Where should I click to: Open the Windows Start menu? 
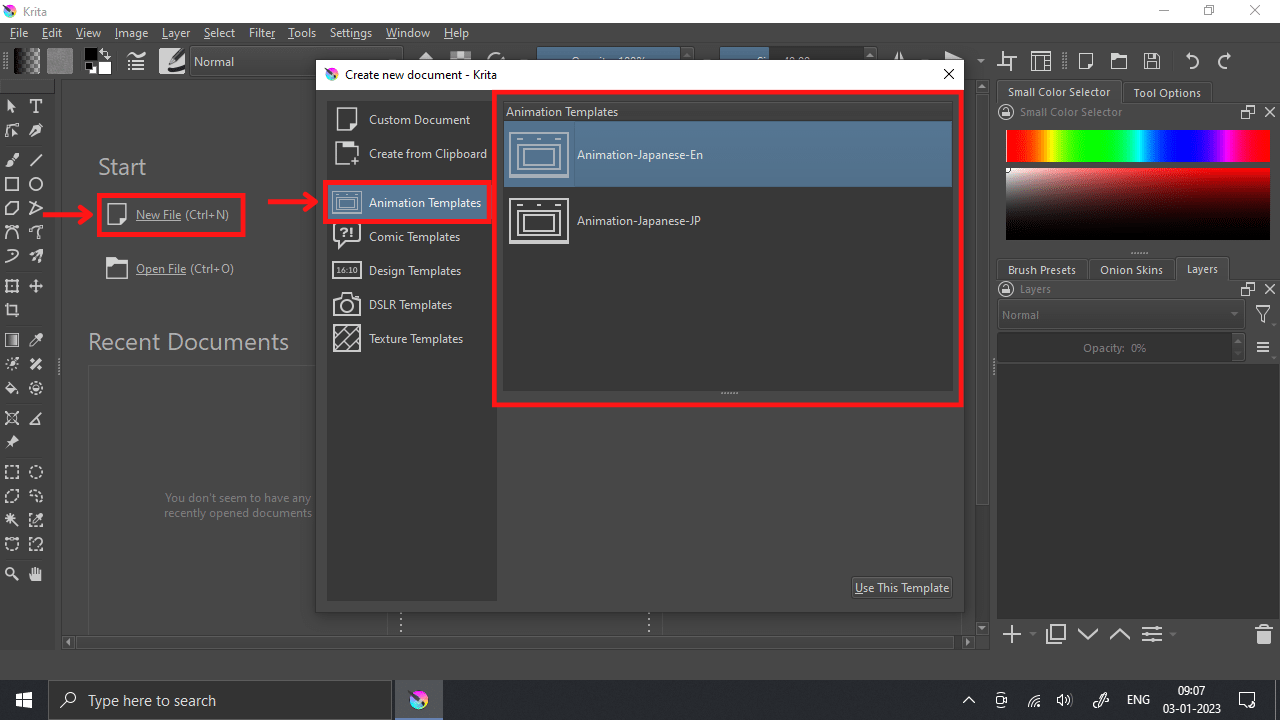click(x=24, y=700)
